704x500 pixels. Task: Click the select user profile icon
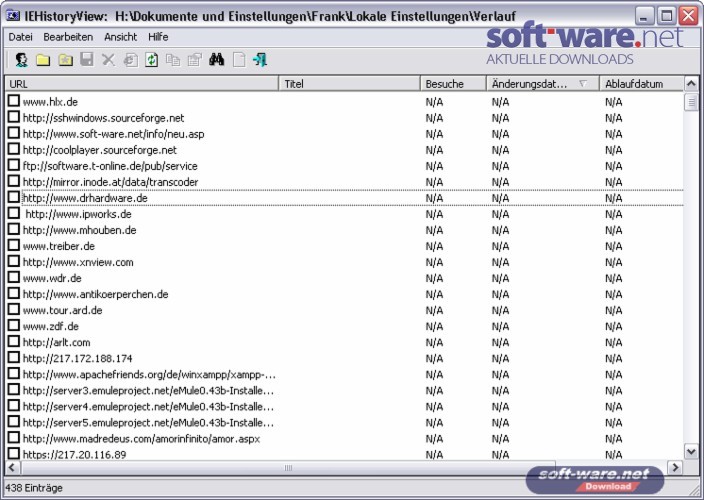[x=21, y=60]
